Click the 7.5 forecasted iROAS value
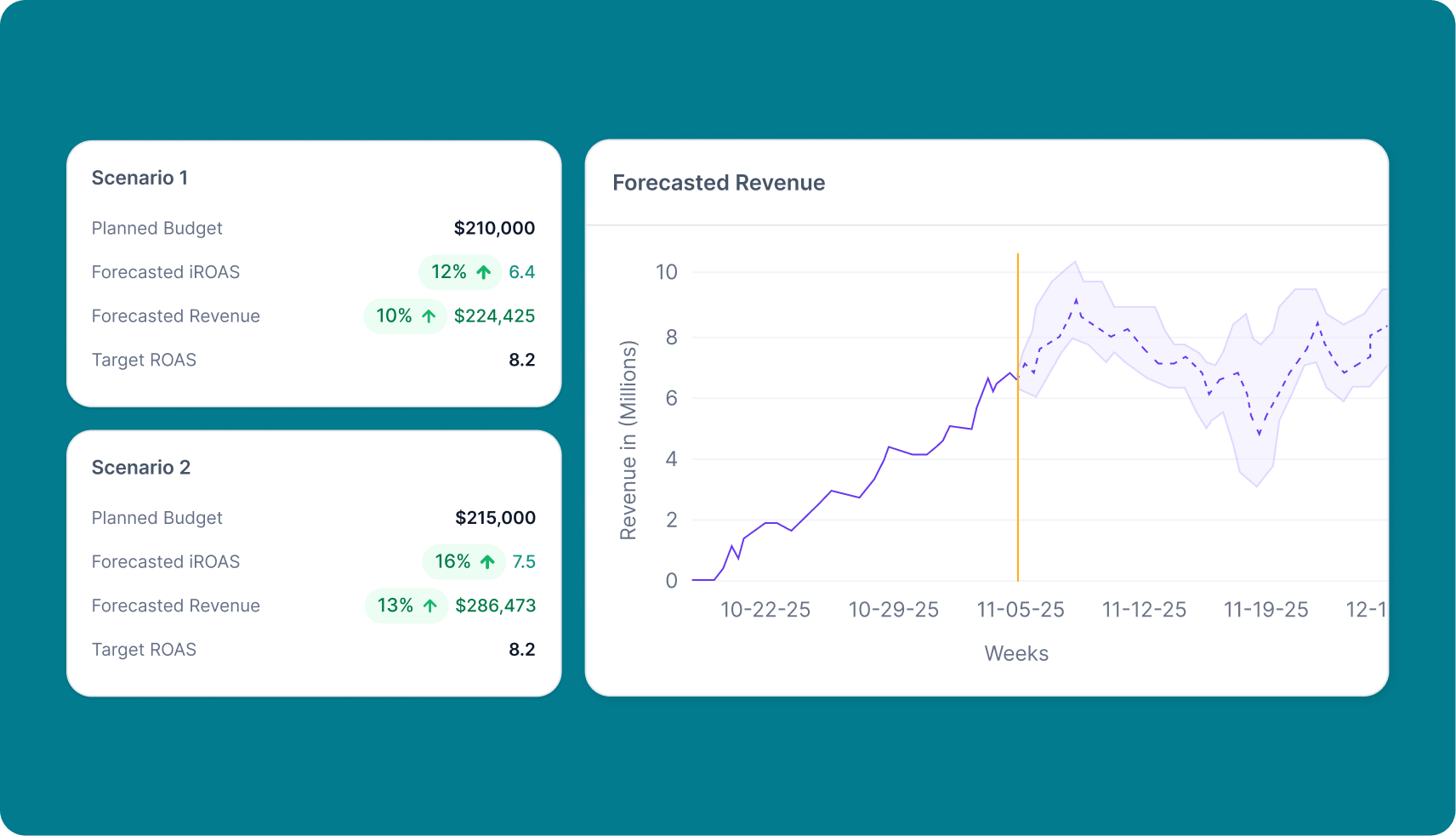This screenshot has height=836, width=1456. (x=524, y=562)
